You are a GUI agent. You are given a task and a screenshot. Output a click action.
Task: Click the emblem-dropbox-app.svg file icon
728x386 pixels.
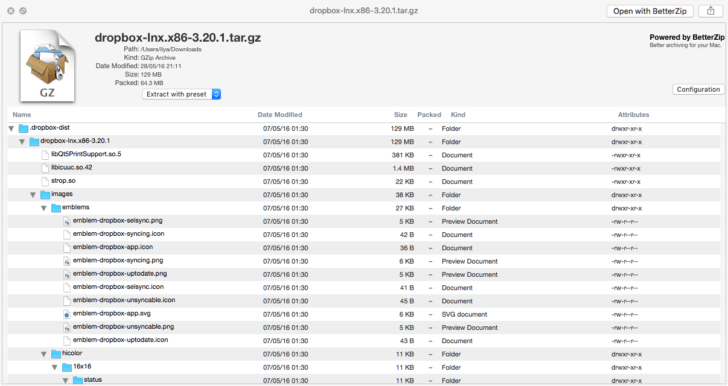point(67,314)
